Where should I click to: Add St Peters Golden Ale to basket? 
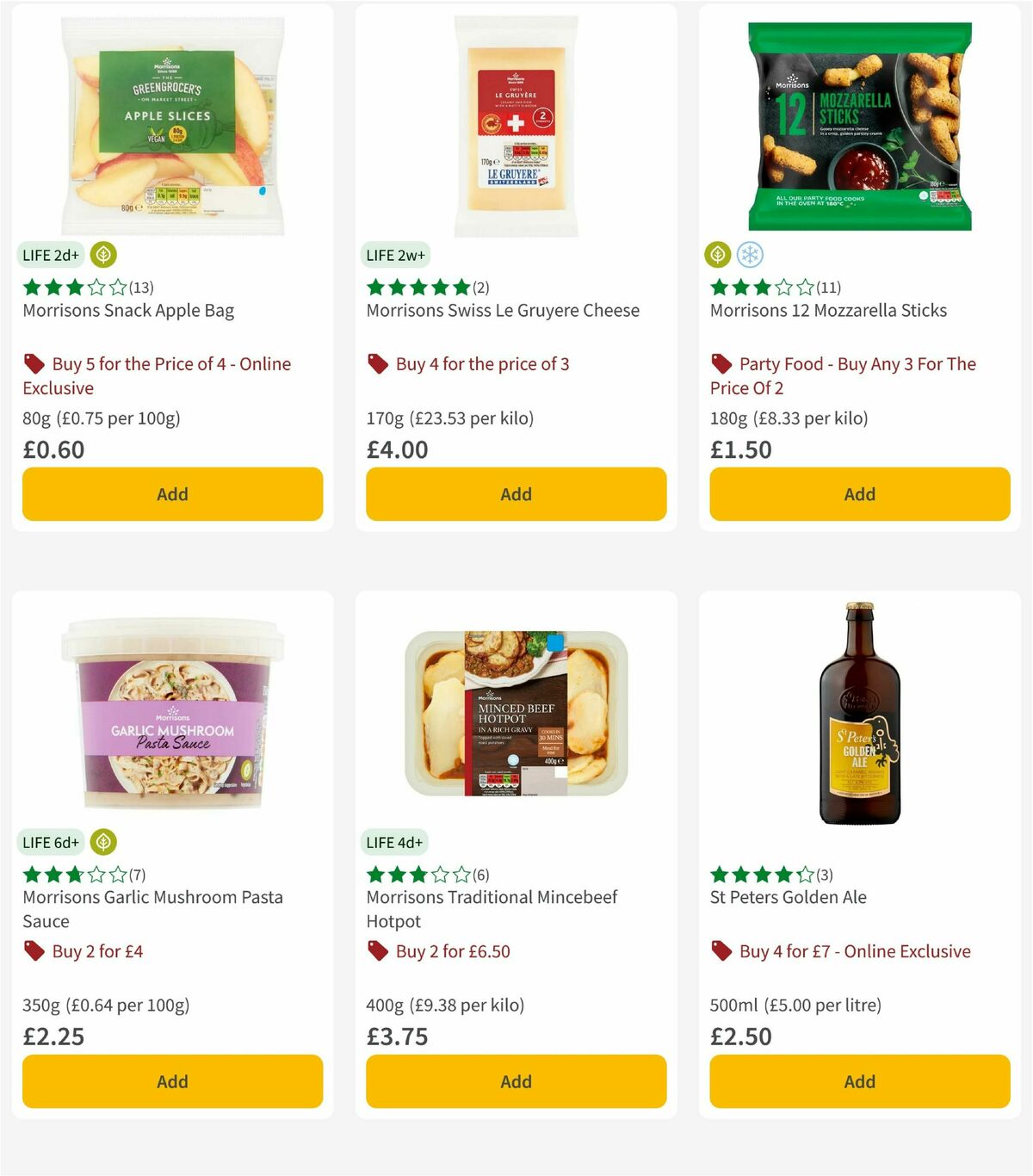(x=859, y=1081)
